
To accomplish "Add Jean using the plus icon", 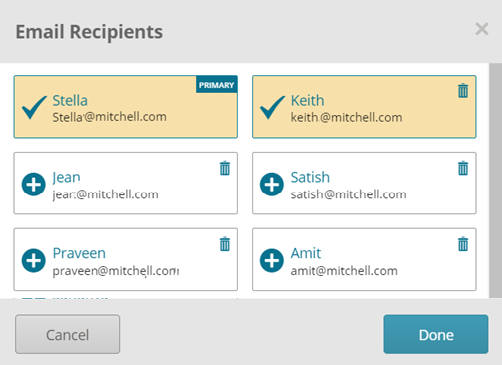I will (34, 184).
